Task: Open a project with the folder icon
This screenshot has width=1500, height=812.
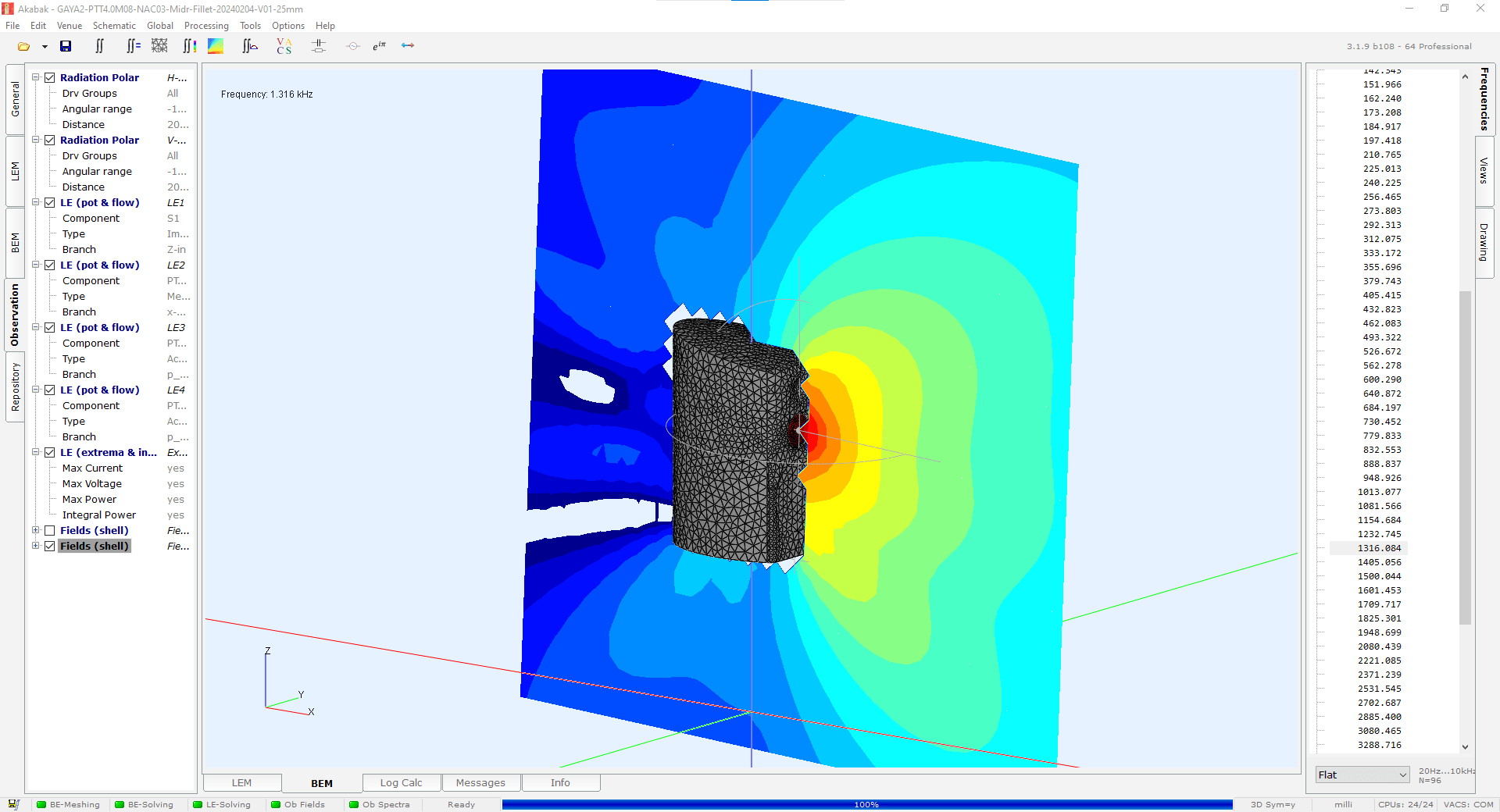Action: [23, 46]
